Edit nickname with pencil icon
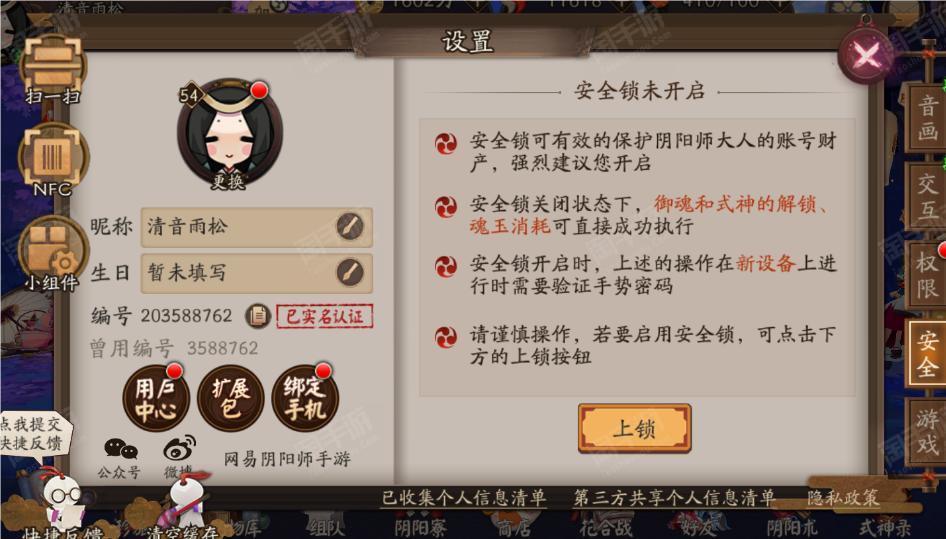 [351, 227]
